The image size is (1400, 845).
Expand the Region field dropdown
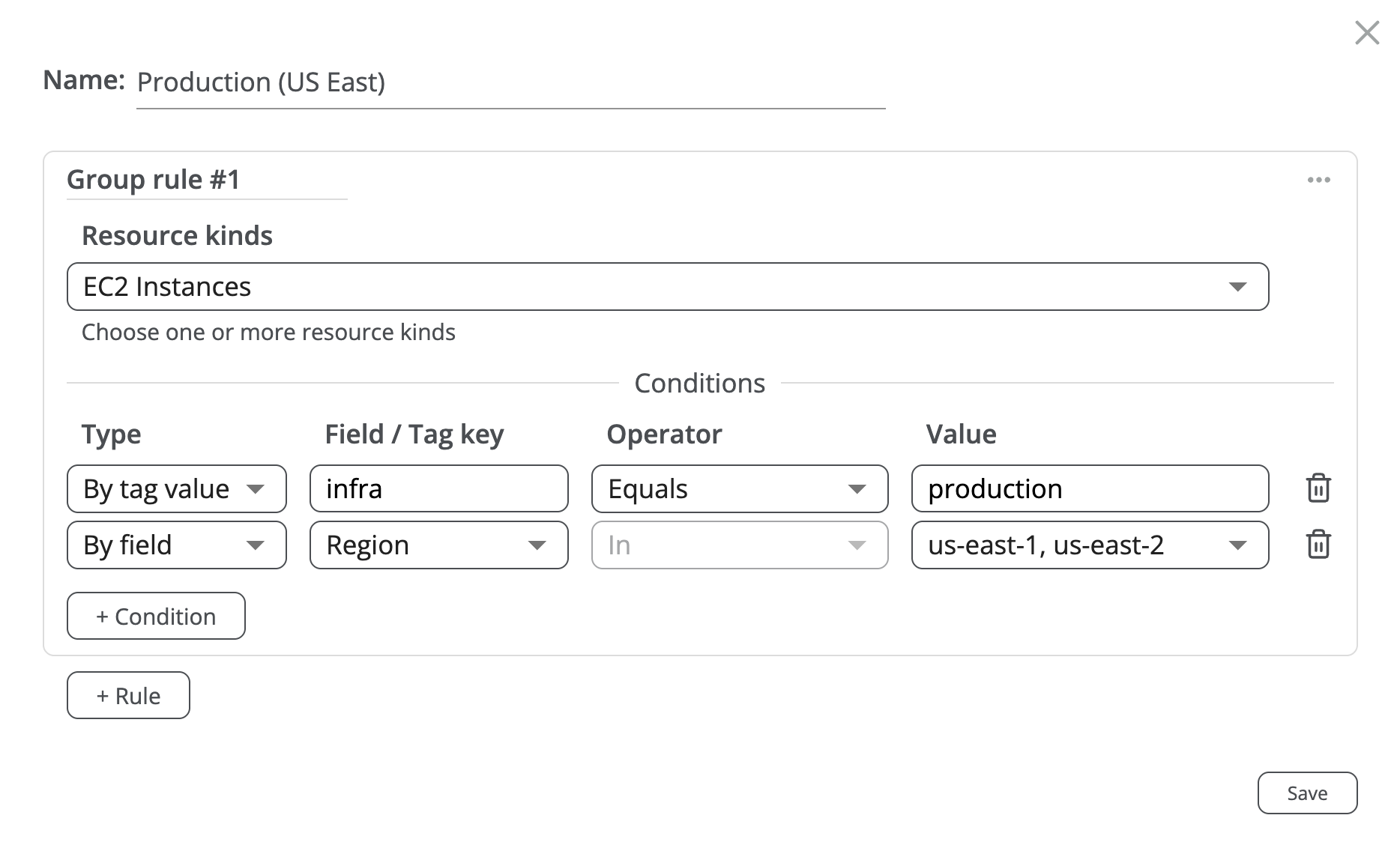click(x=438, y=545)
